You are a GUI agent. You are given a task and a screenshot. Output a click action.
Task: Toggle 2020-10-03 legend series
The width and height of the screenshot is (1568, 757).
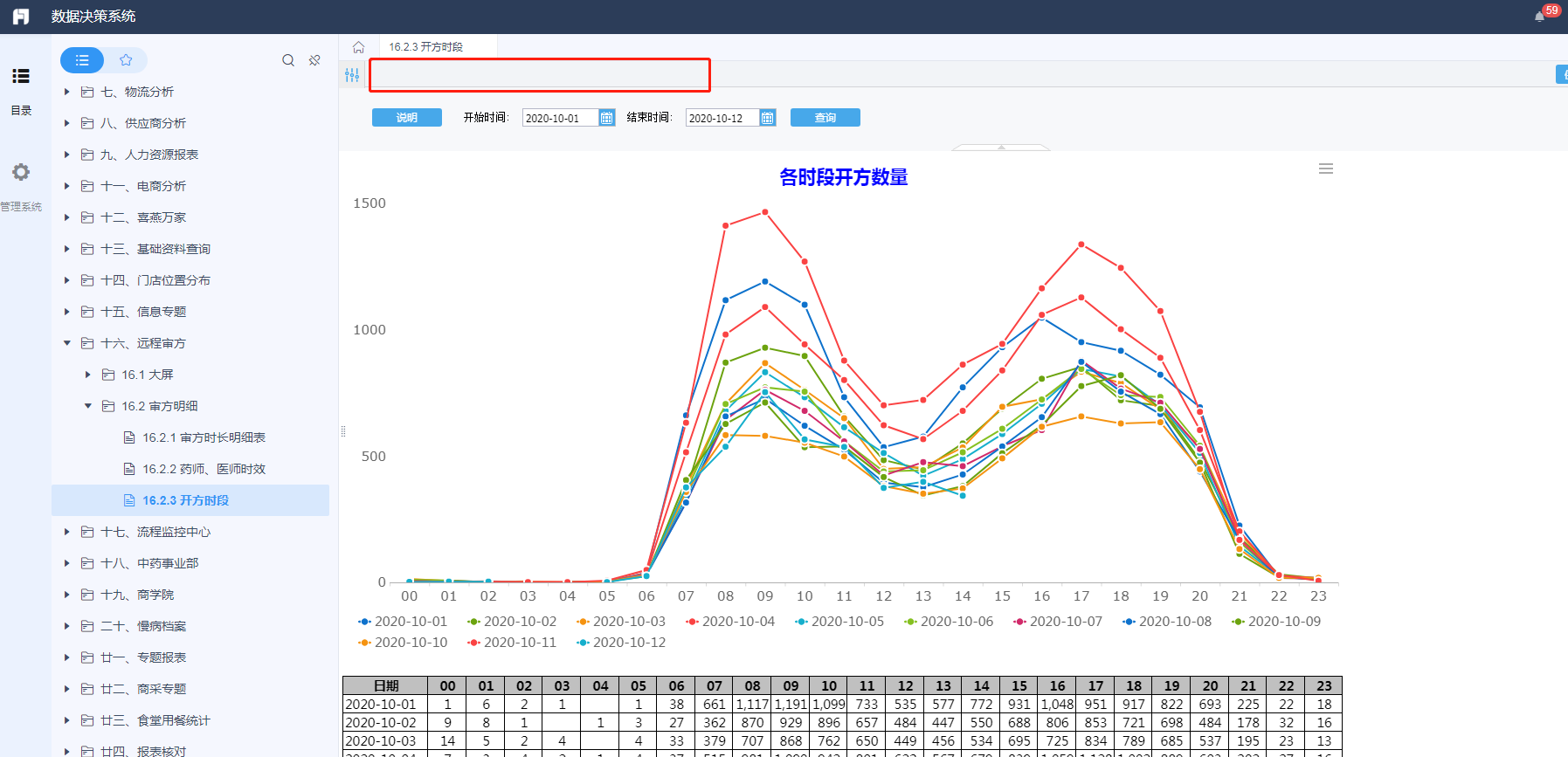pos(621,622)
